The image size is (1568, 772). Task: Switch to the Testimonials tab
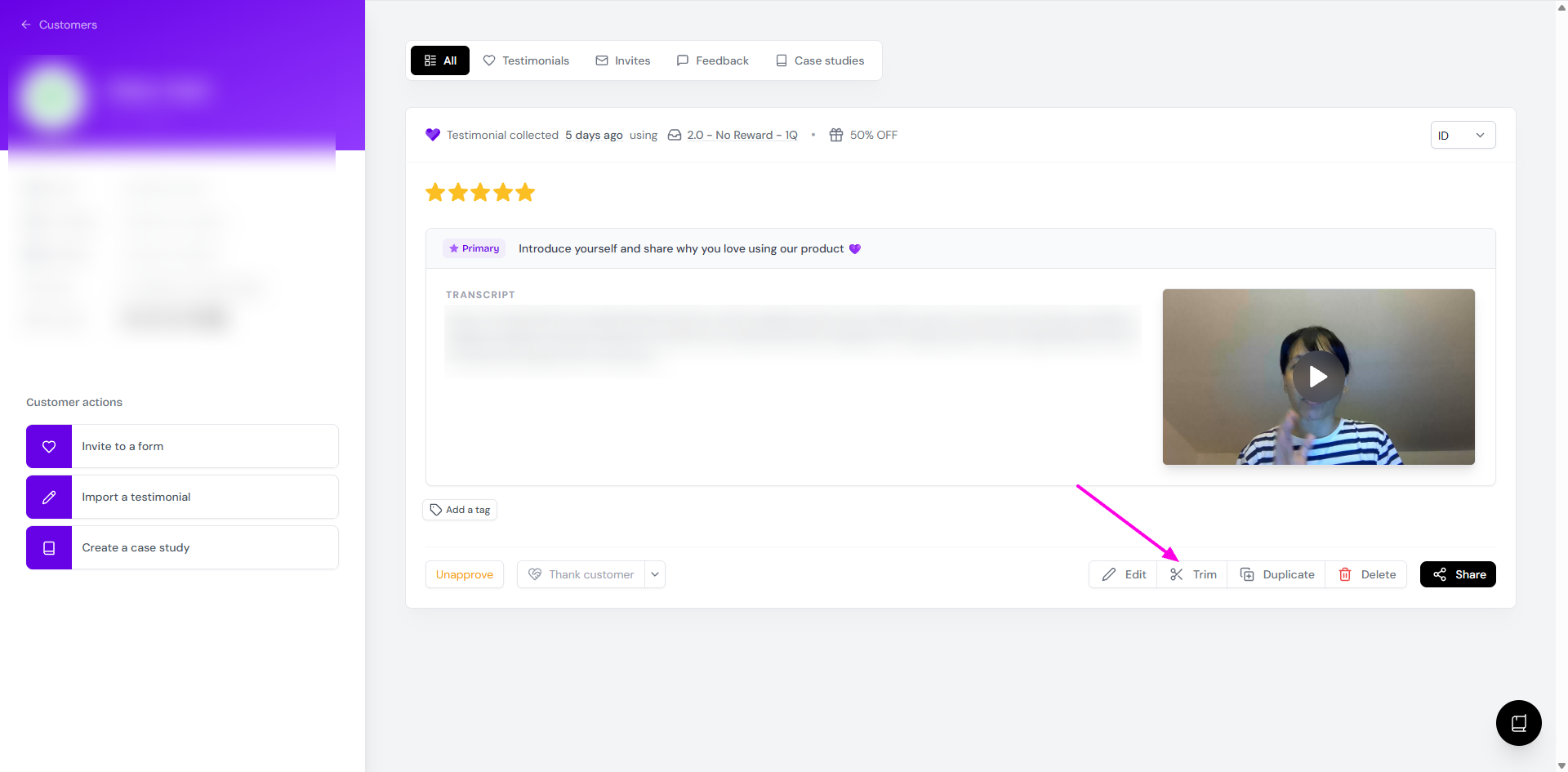[x=526, y=61]
